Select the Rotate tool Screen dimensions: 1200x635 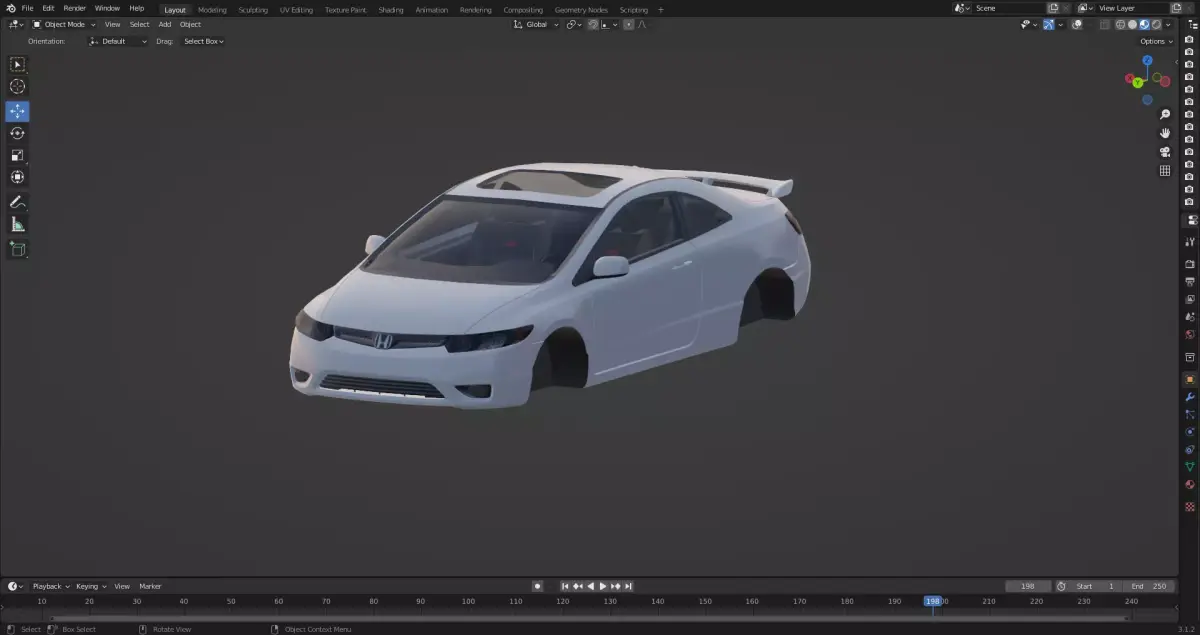(x=17, y=133)
